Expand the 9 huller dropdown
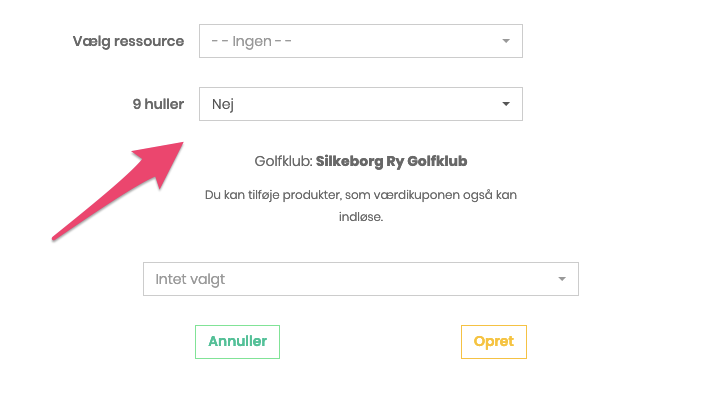 361,104
